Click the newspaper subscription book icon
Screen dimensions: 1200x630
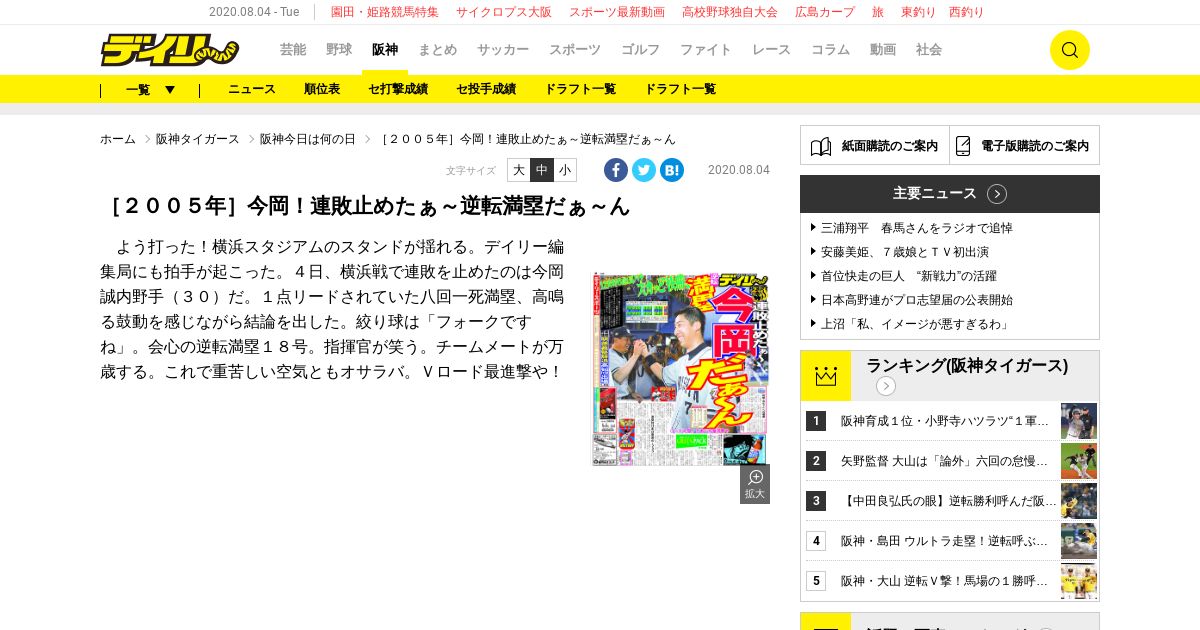click(821, 146)
